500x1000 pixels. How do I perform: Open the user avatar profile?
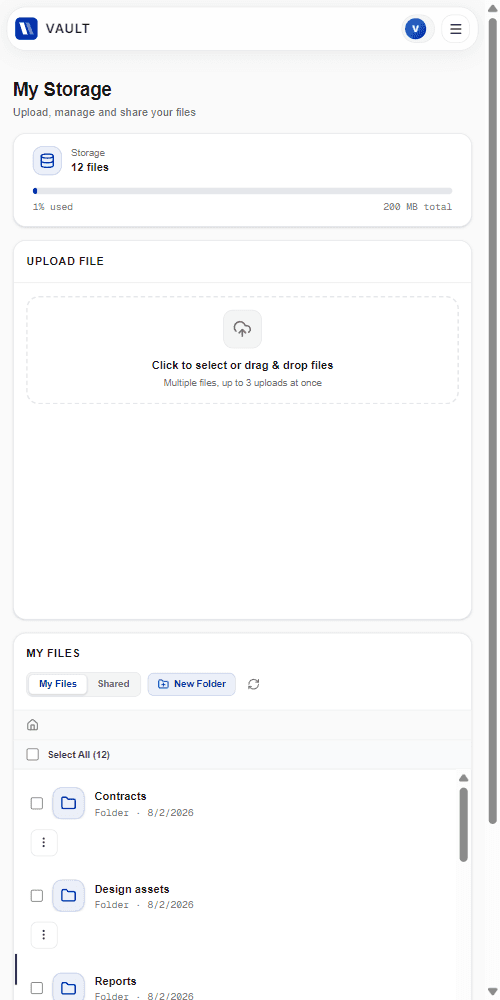pyautogui.click(x=415, y=29)
